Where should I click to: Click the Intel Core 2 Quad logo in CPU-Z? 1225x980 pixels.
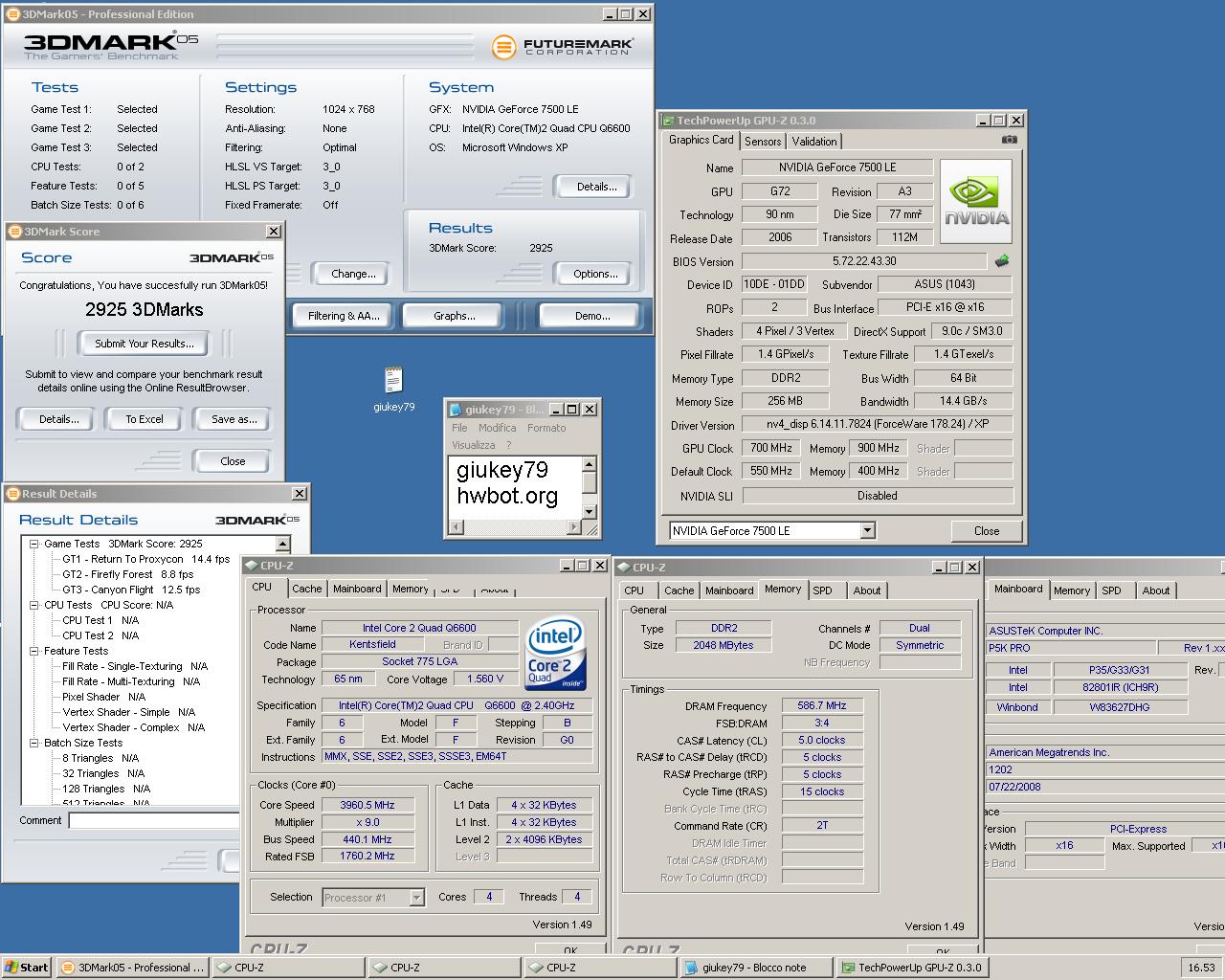(x=554, y=655)
